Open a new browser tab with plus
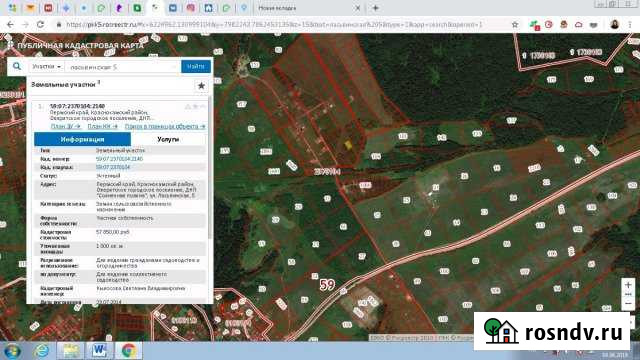This screenshot has width=640, height=360. [x=375, y=8]
